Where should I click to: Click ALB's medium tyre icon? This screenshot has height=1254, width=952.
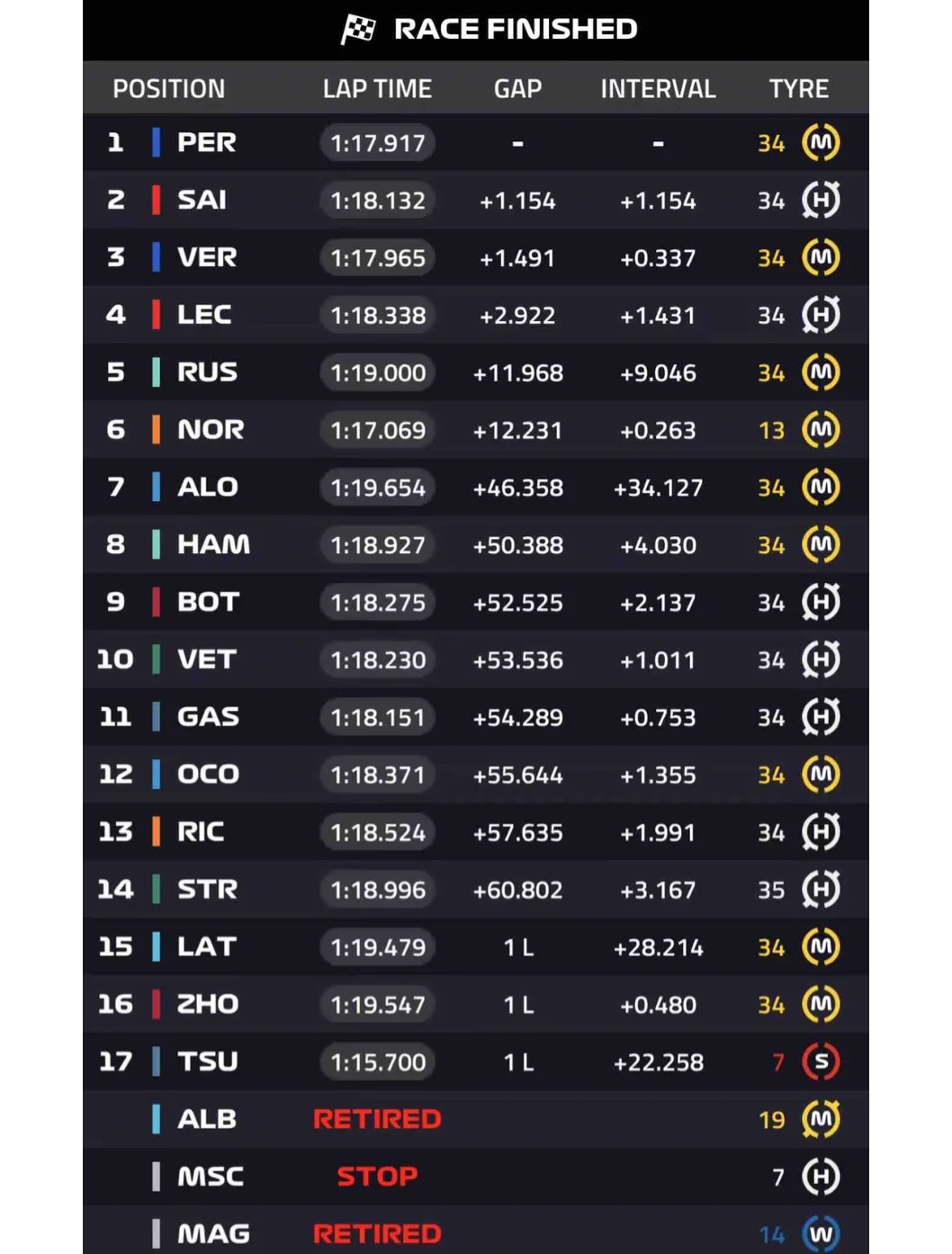point(821,1119)
